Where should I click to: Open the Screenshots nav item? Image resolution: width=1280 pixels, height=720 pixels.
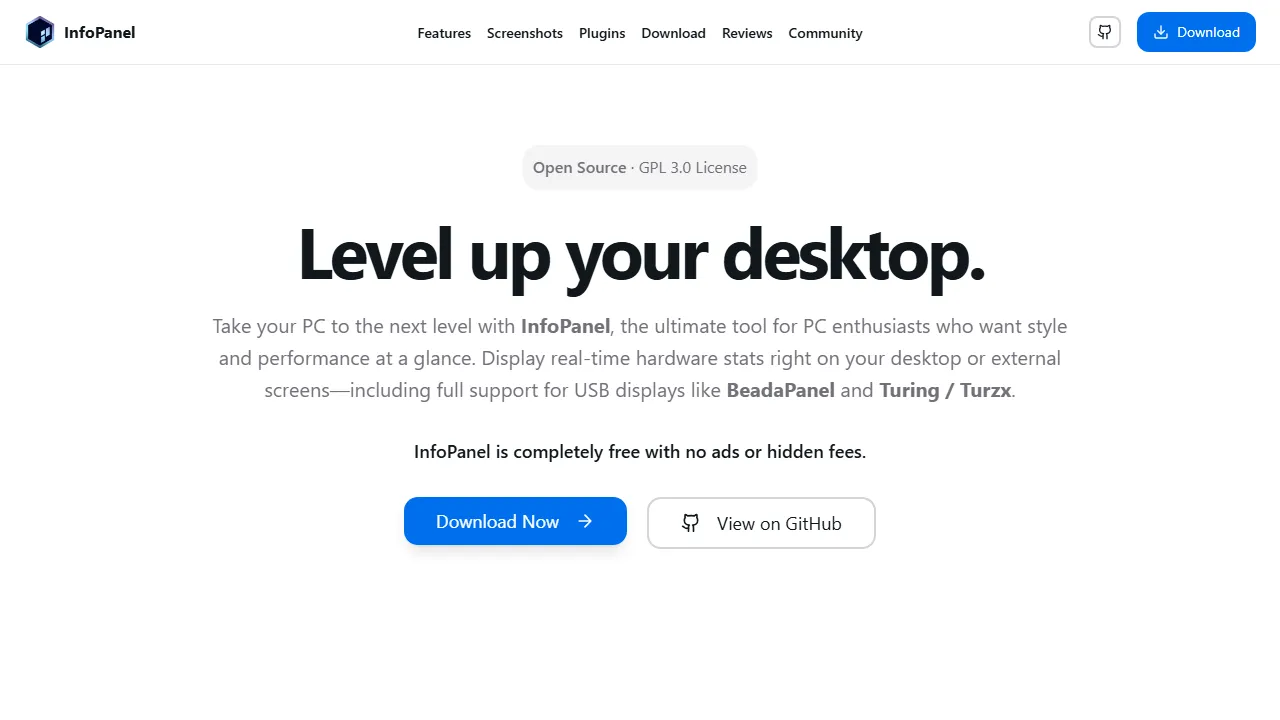coord(525,33)
